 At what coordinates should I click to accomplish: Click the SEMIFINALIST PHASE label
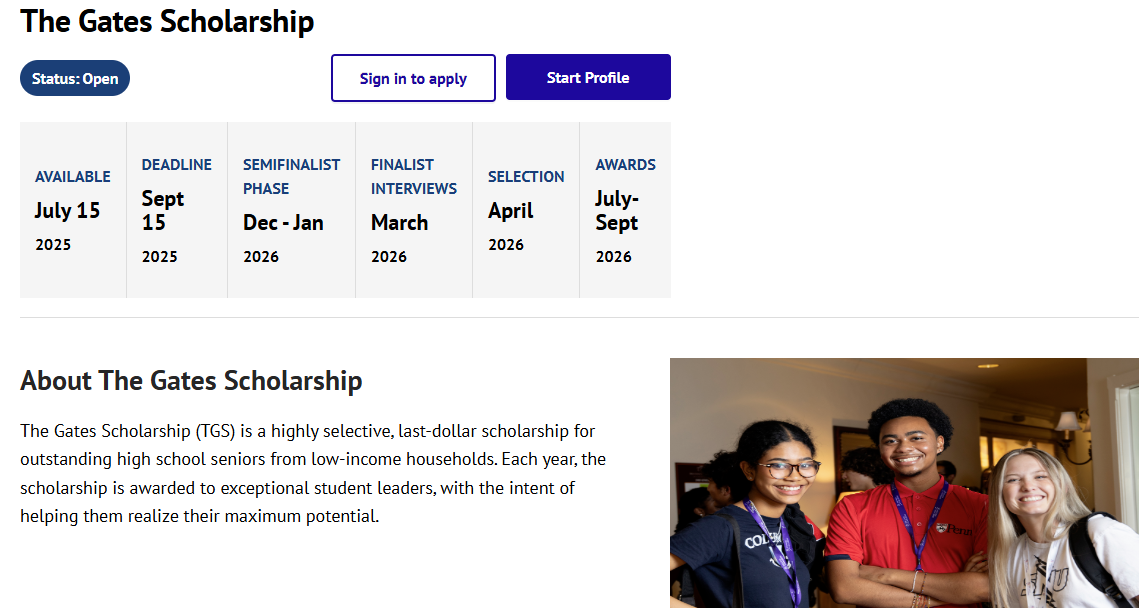coord(292,176)
